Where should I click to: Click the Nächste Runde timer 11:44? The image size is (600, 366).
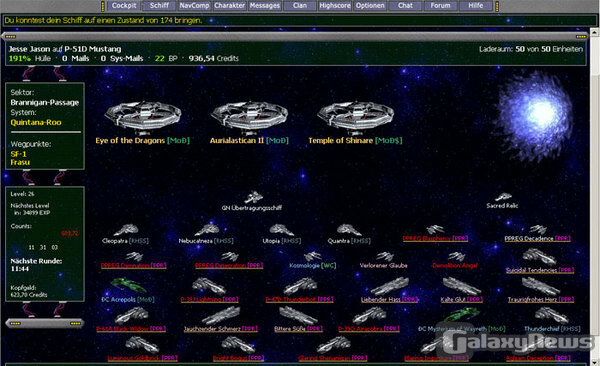(20, 269)
